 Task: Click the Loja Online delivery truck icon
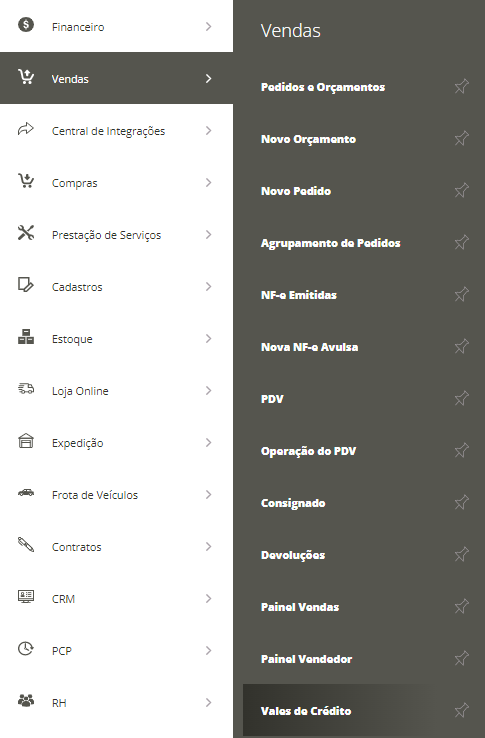point(26,388)
